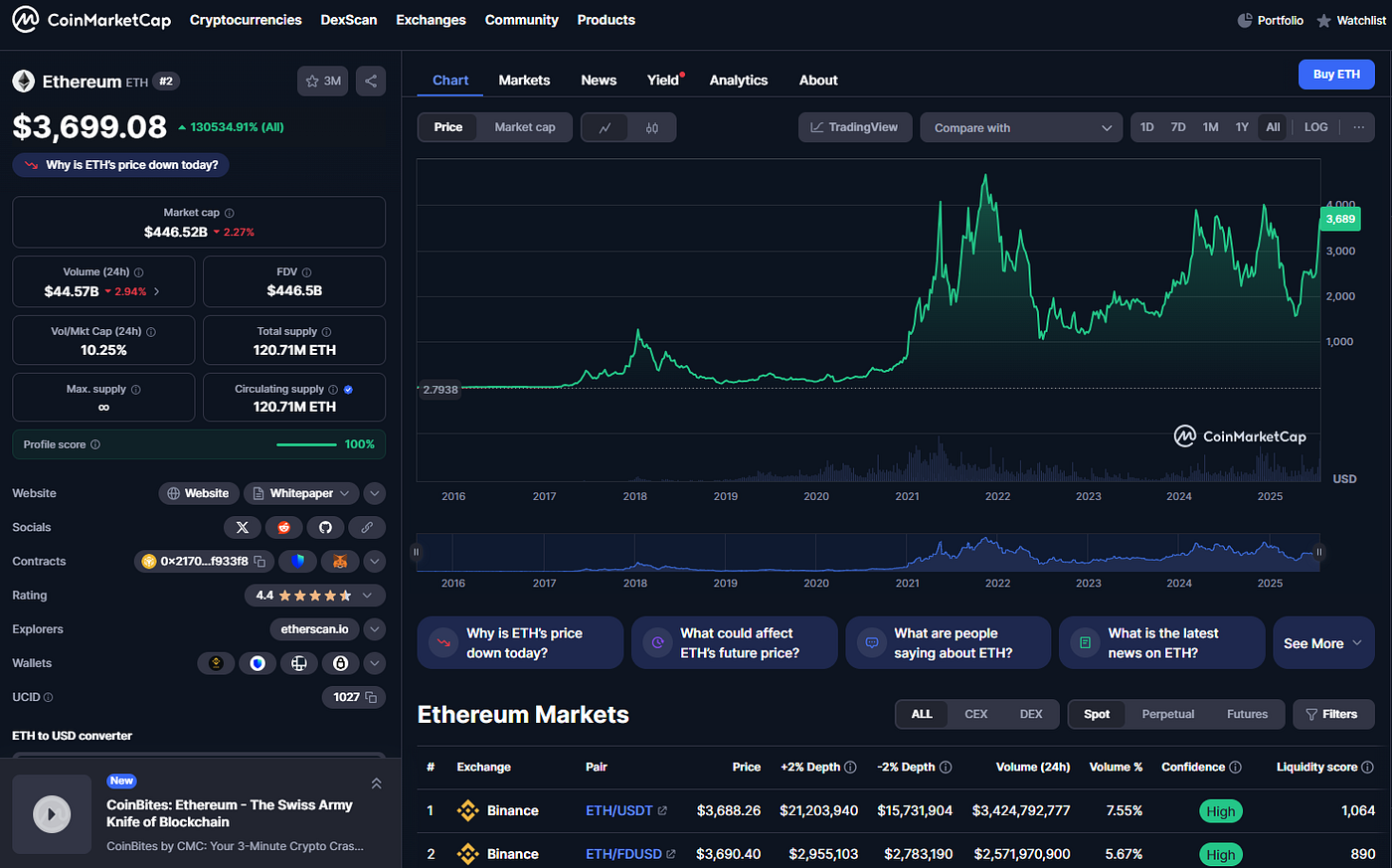Expand the 4.4 Rating dropdown
This screenshot has width=1392, height=868.
pyautogui.click(x=314, y=596)
